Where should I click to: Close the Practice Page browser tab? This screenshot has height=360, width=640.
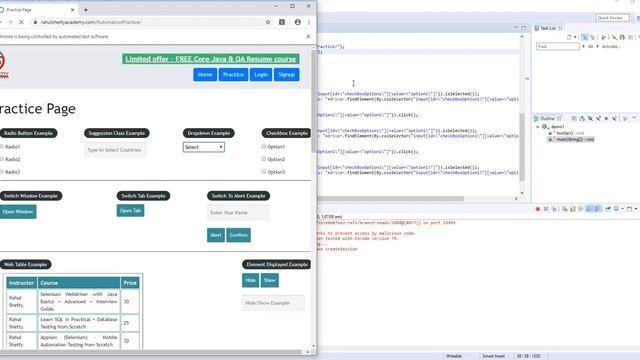(73, 9)
